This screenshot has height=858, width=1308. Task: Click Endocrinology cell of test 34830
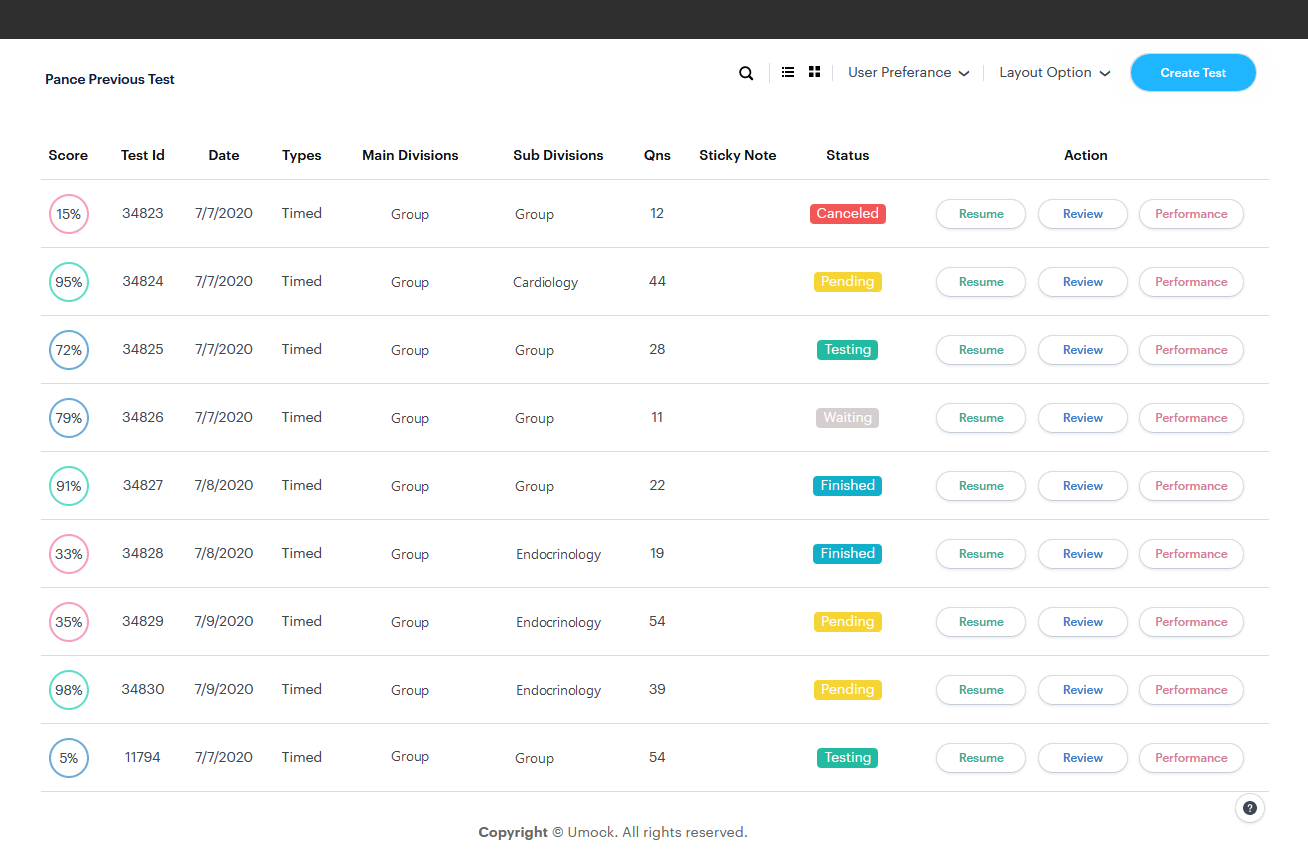pos(559,690)
